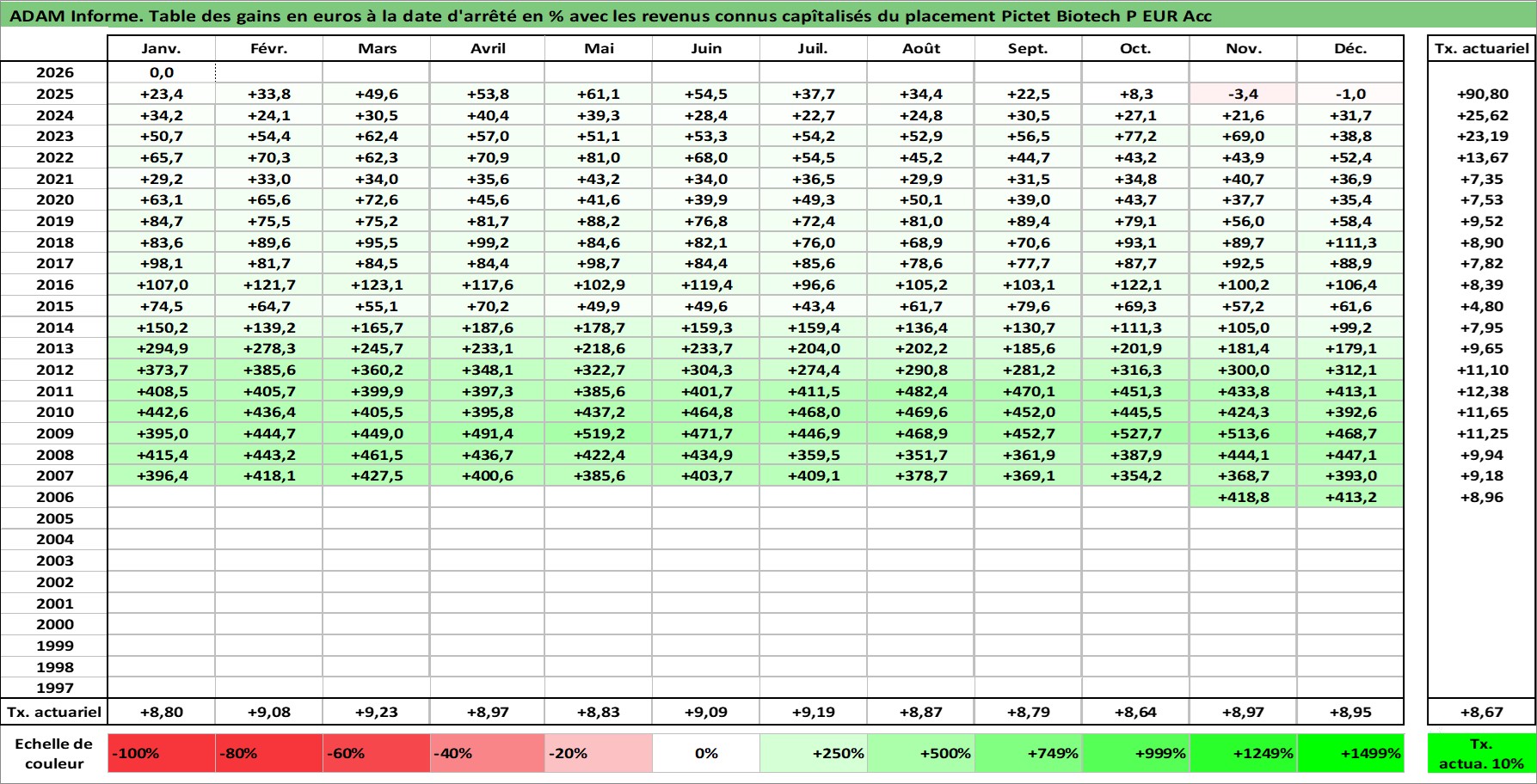Click the +90,80 actuarial rate for 2025
Screen dimensions: 1537x784
pyautogui.click(x=1481, y=94)
